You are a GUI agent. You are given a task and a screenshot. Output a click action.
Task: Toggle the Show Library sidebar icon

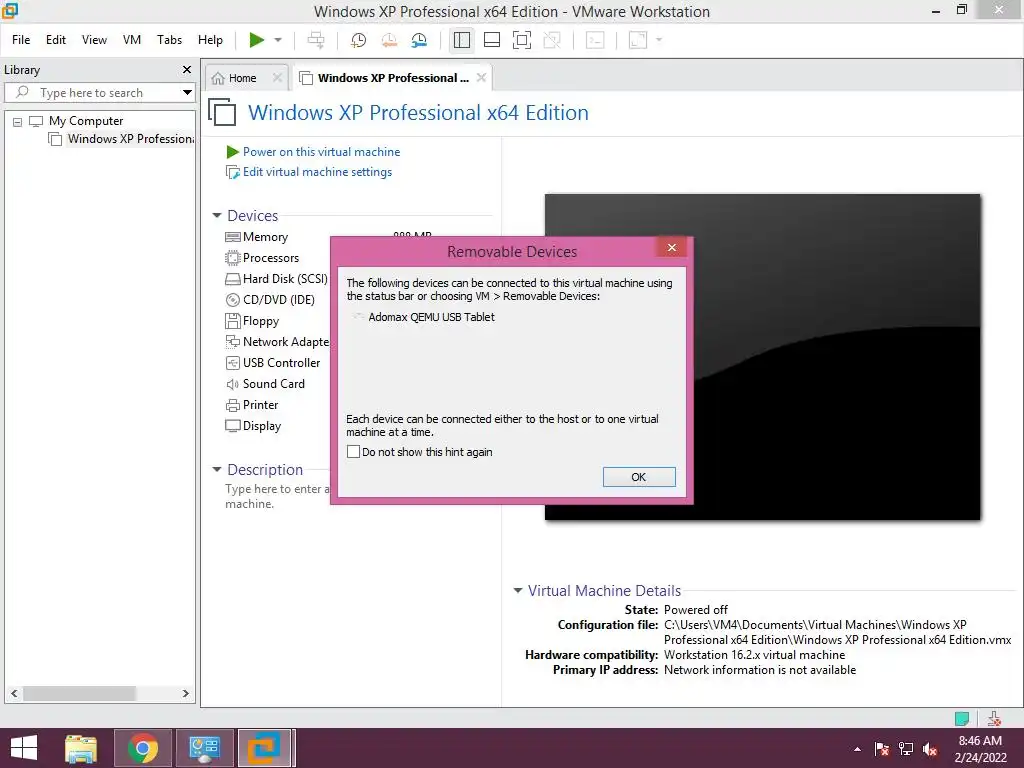point(462,40)
